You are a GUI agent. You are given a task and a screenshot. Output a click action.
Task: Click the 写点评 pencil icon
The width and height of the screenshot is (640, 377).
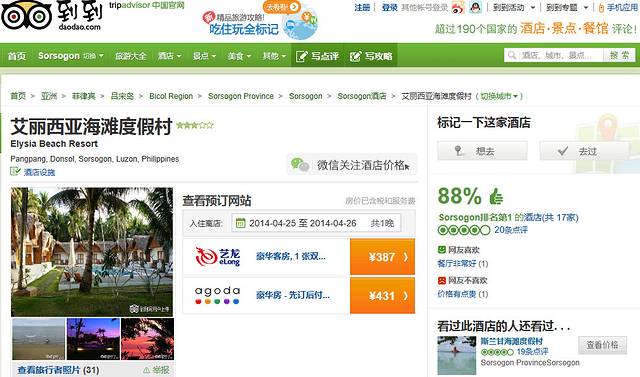[301, 56]
